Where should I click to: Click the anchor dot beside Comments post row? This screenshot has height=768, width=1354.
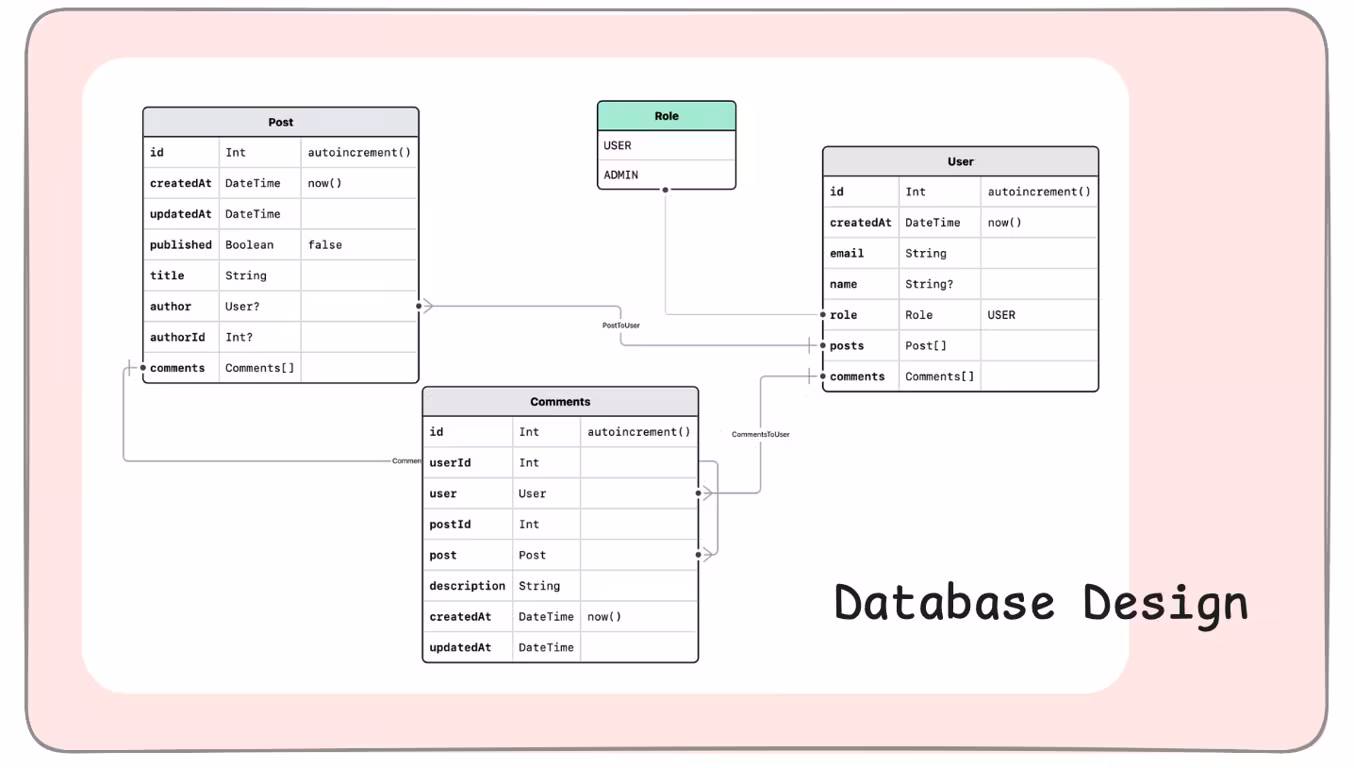(699, 554)
